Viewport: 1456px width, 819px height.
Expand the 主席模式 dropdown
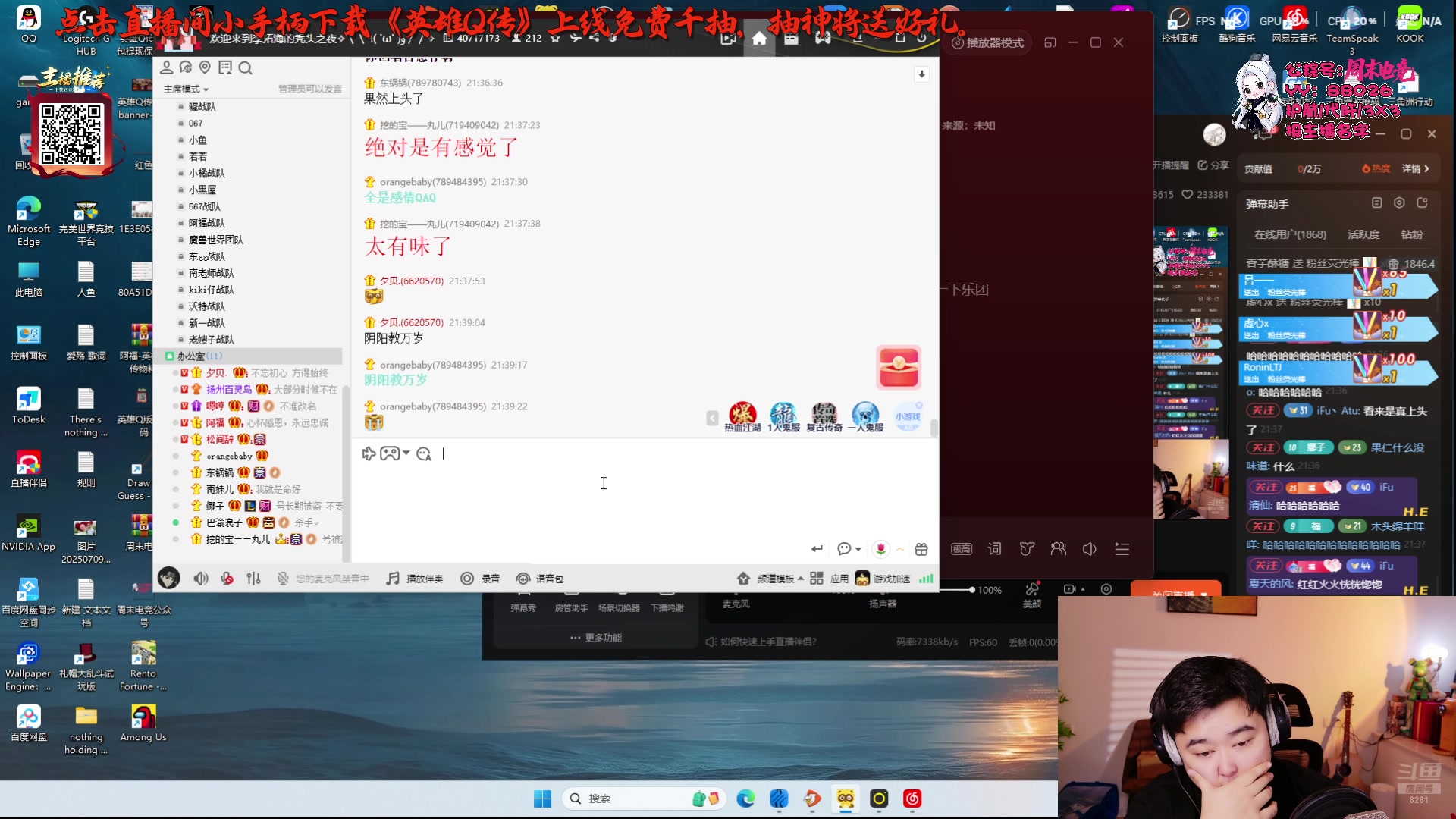coord(186,89)
